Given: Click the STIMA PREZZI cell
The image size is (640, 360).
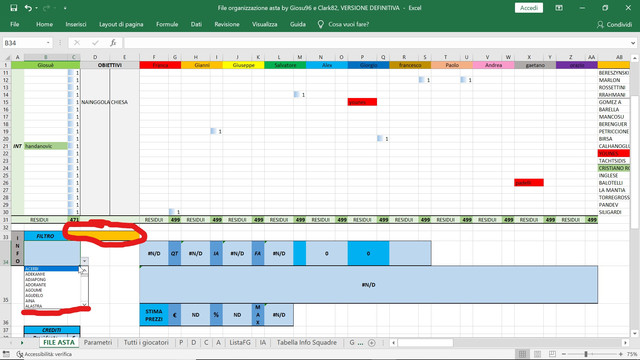Looking at the screenshot, I should [154, 315].
